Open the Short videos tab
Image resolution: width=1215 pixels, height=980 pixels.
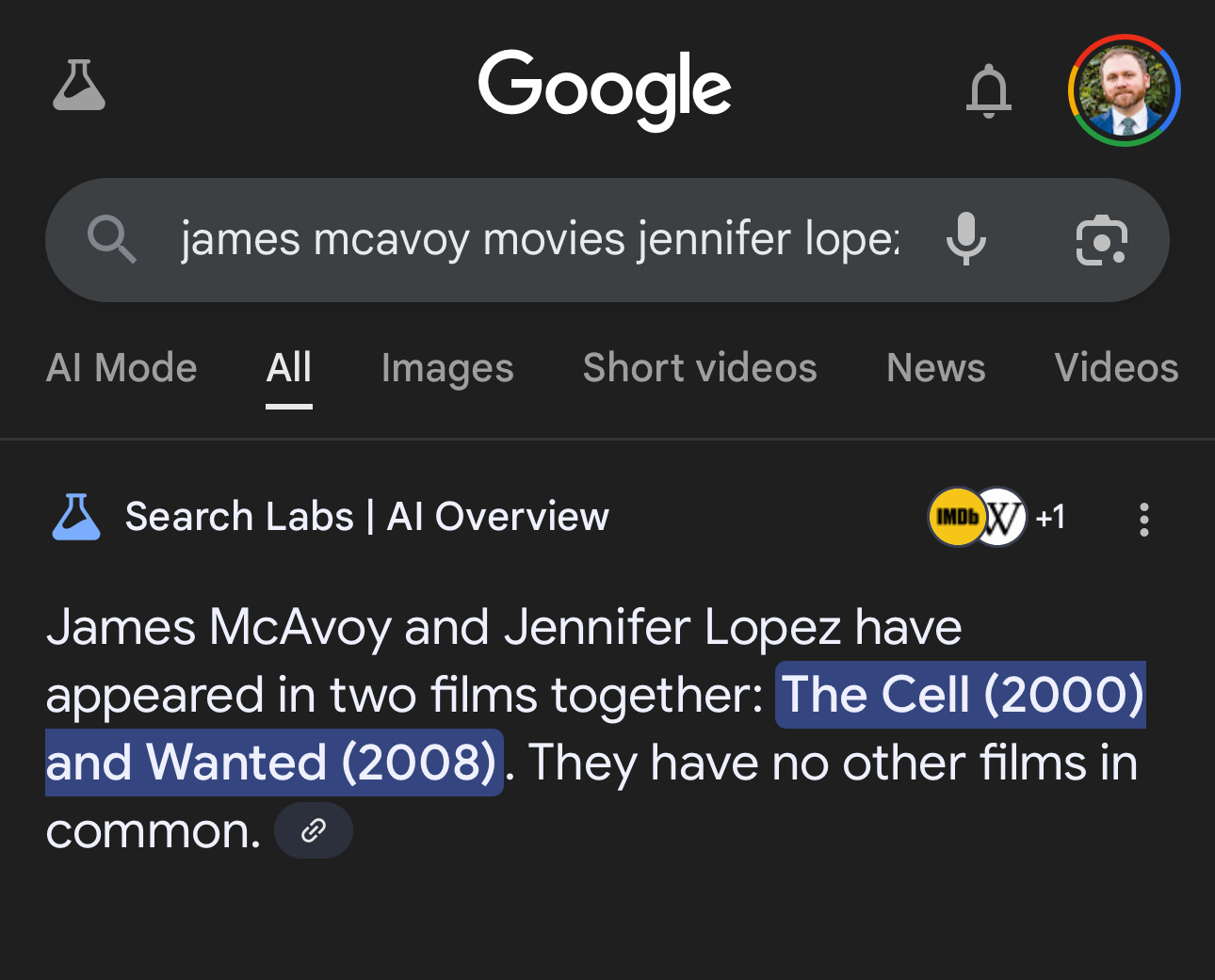tap(700, 368)
